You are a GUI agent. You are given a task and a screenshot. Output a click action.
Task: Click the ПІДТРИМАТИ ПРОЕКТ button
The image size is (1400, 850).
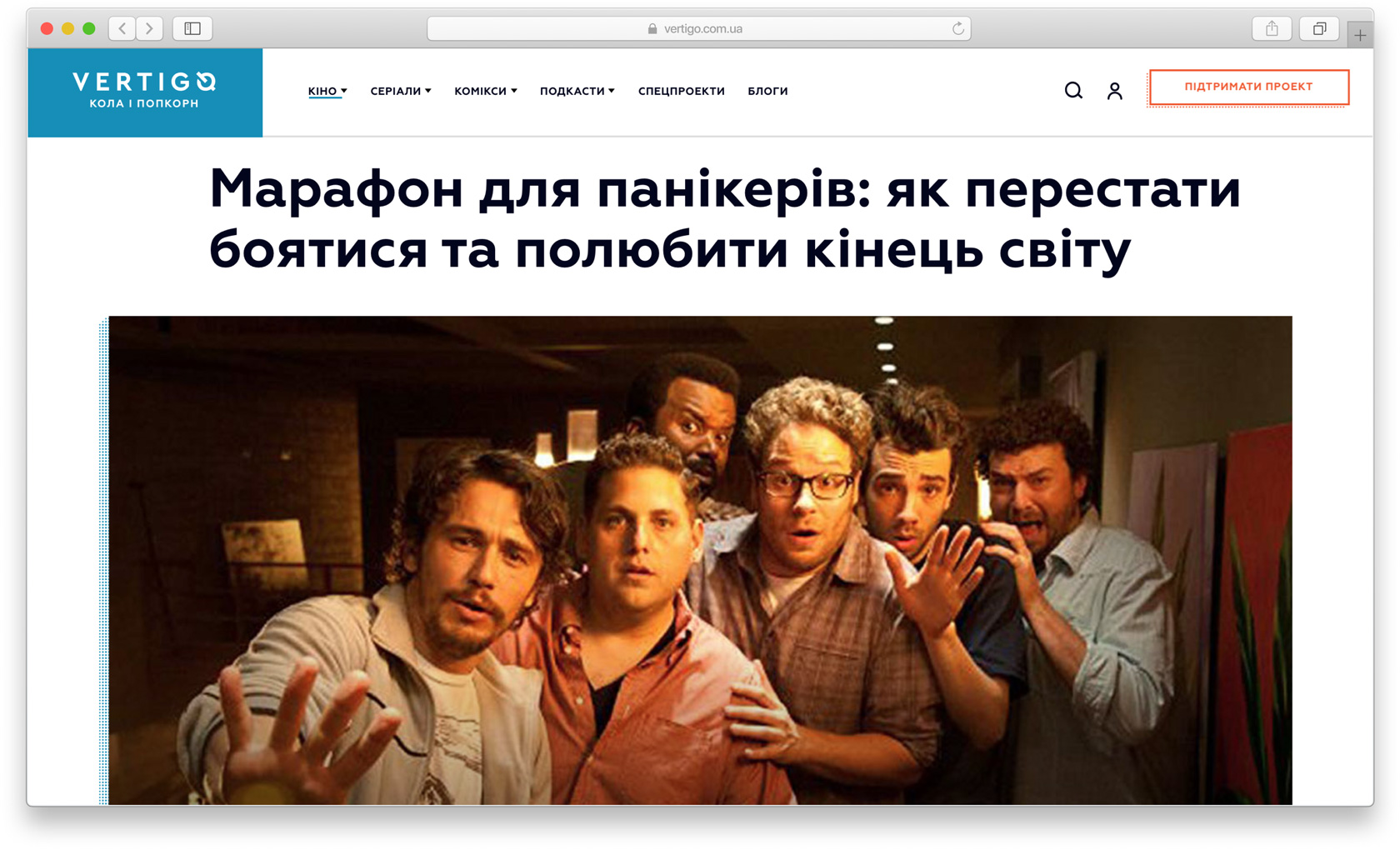[1247, 87]
